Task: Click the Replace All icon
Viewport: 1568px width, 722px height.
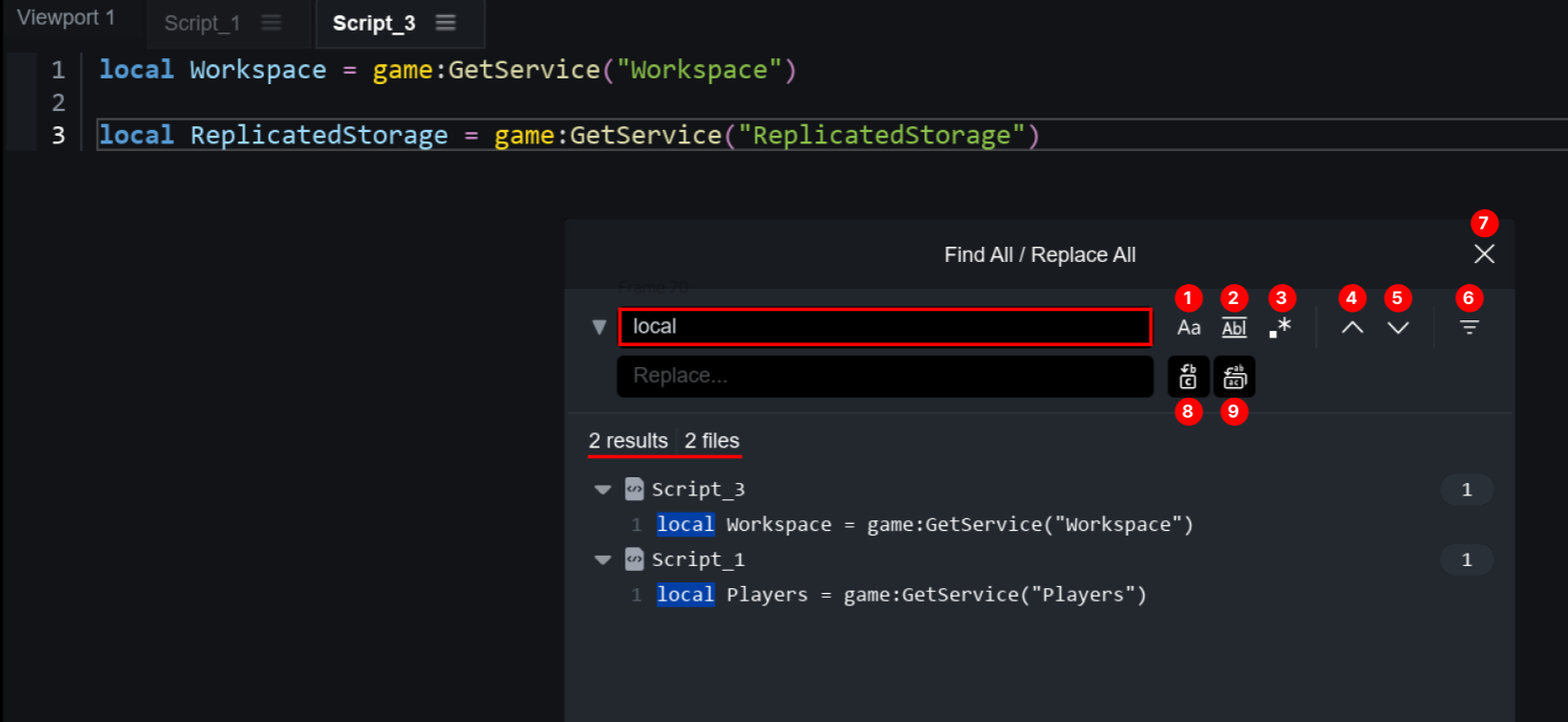Action: point(1234,377)
